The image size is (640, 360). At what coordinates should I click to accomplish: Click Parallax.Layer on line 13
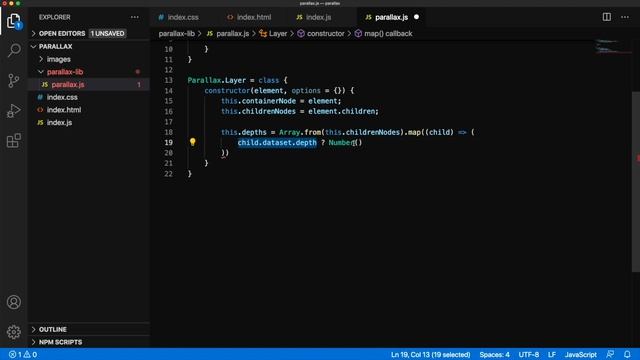[216, 80]
